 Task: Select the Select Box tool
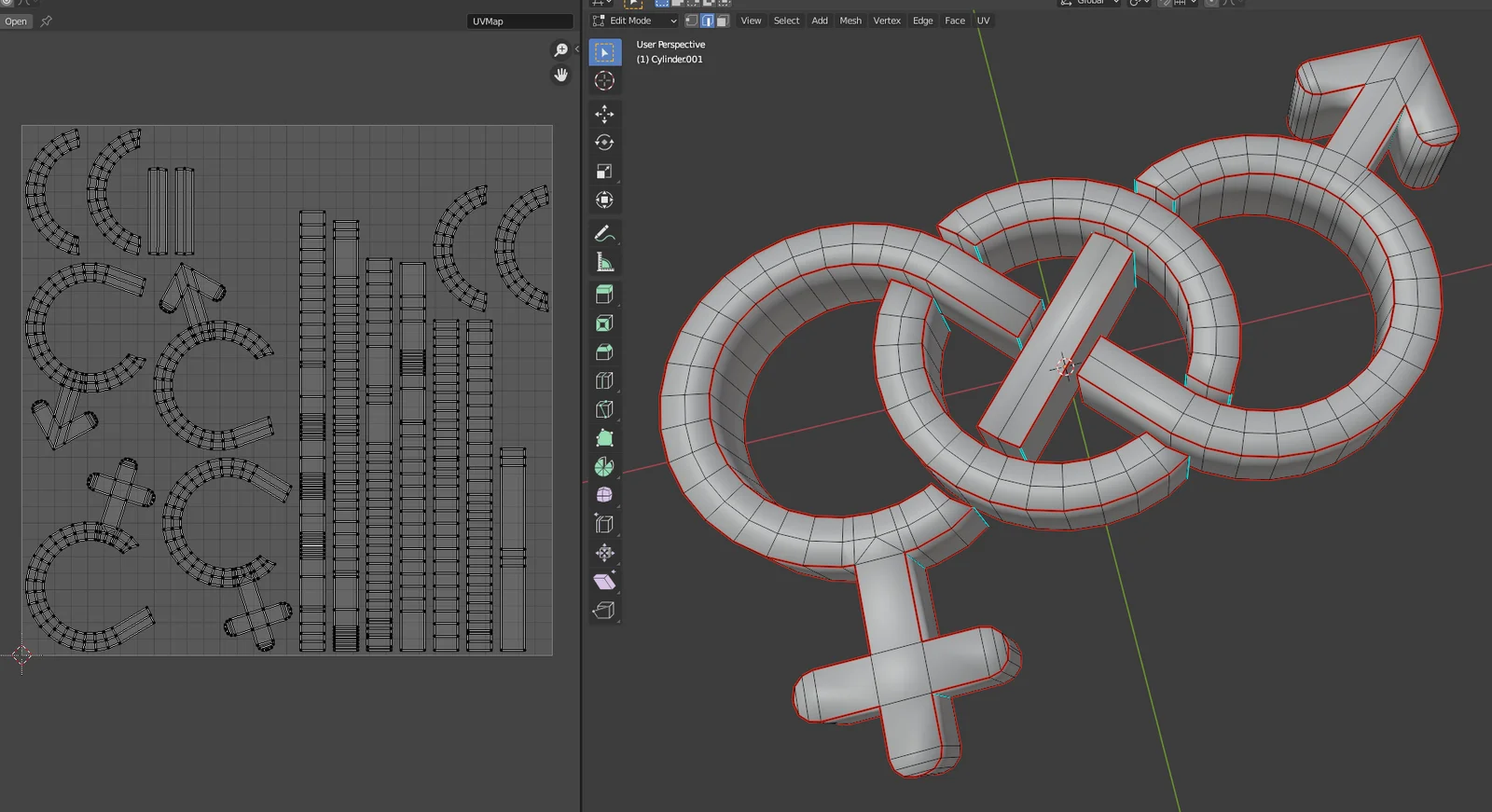click(x=604, y=52)
